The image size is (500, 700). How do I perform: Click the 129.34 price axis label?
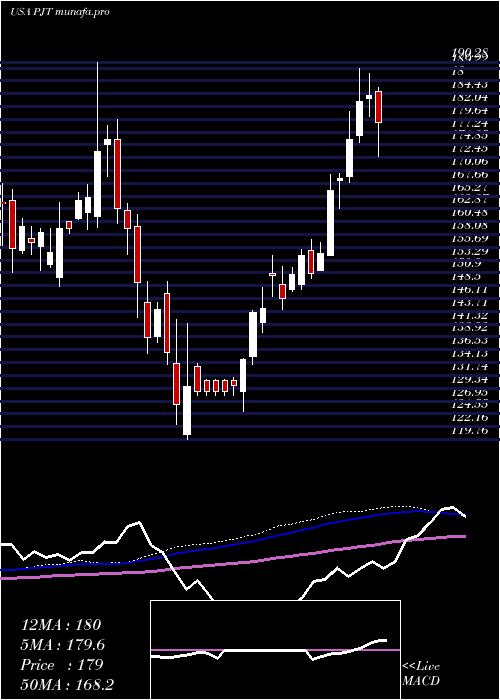[x=470, y=380]
